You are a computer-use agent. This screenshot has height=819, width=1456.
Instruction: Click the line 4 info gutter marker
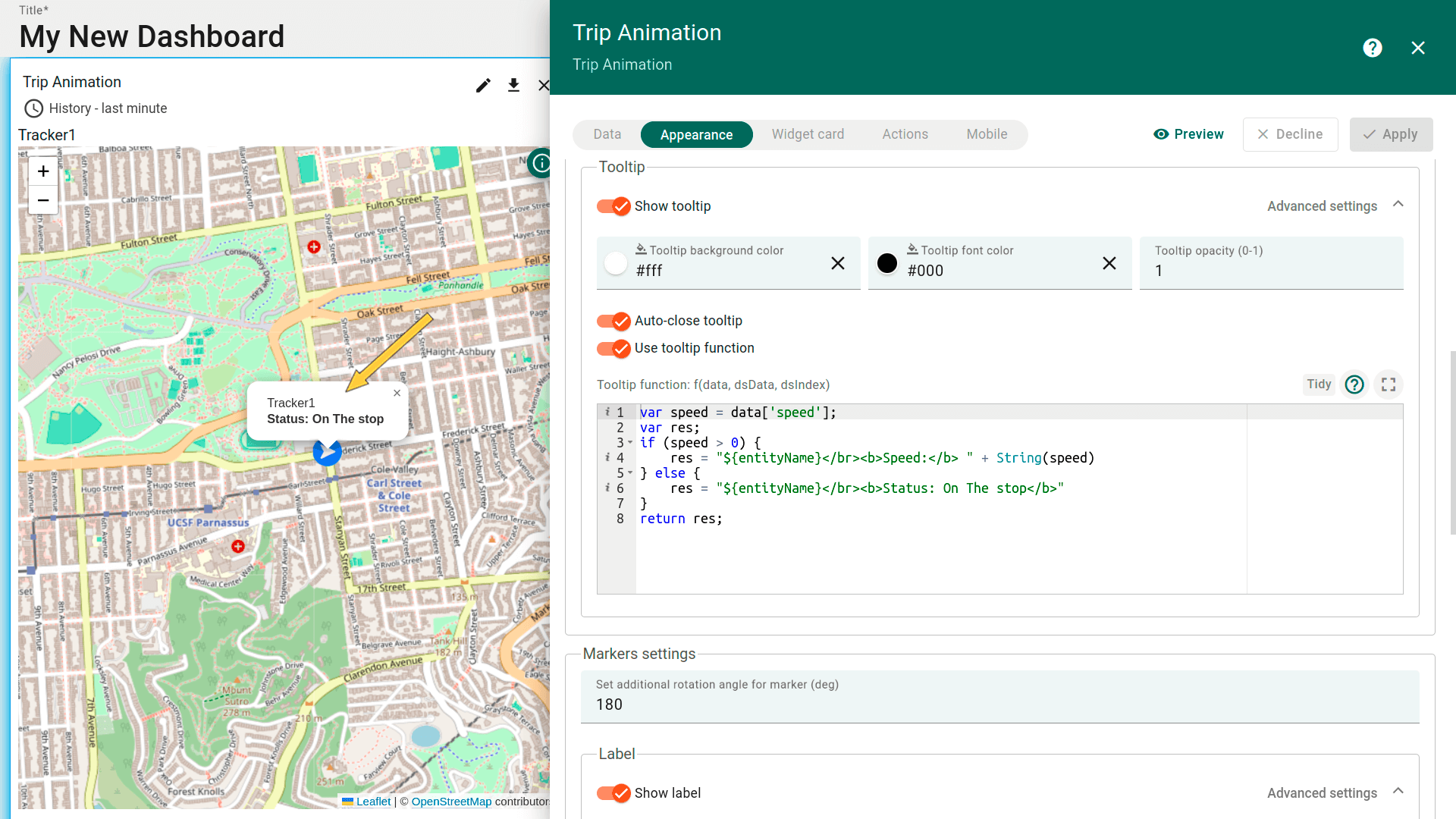(607, 457)
